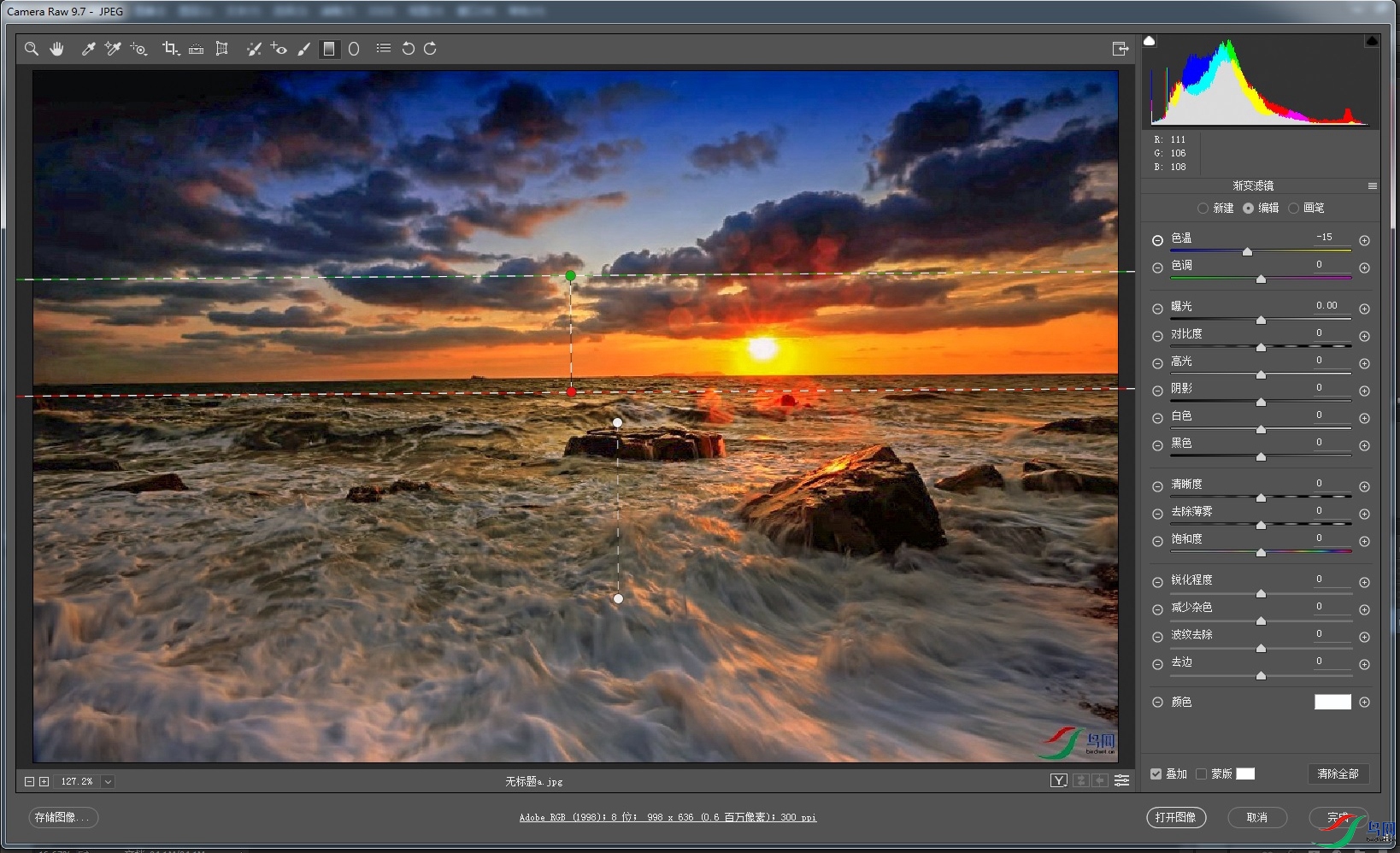This screenshot has height=853, width=1400.
Task: Uncheck the 叠加 overlay checkbox
Action: [1156, 774]
